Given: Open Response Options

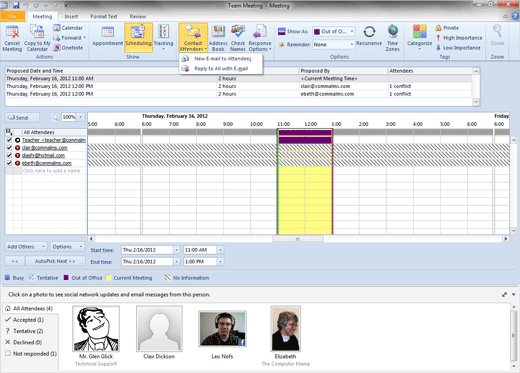Looking at the screenshot, I should [x=260, y=37].
